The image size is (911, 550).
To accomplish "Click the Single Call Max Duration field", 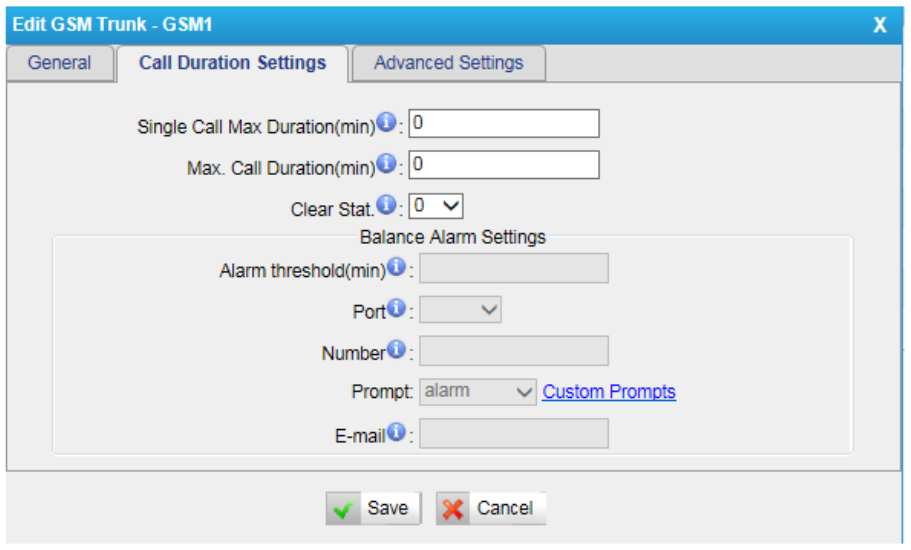I will pyautogui.click(x=504, y=123).
